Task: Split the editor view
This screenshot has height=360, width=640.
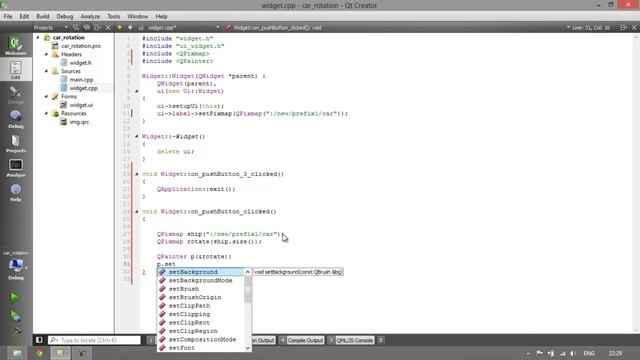Action: (x=623, y=27)
